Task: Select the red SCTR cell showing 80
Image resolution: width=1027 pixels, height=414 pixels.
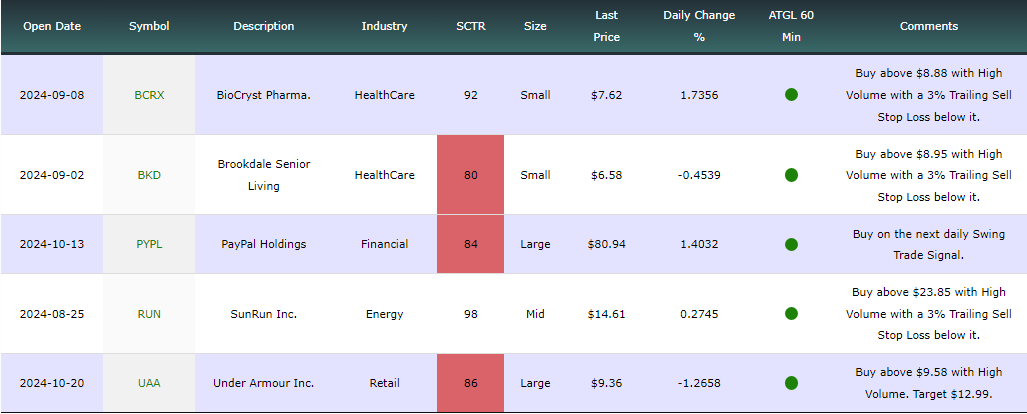Action: pyautogui.click(x=470, y=174)
